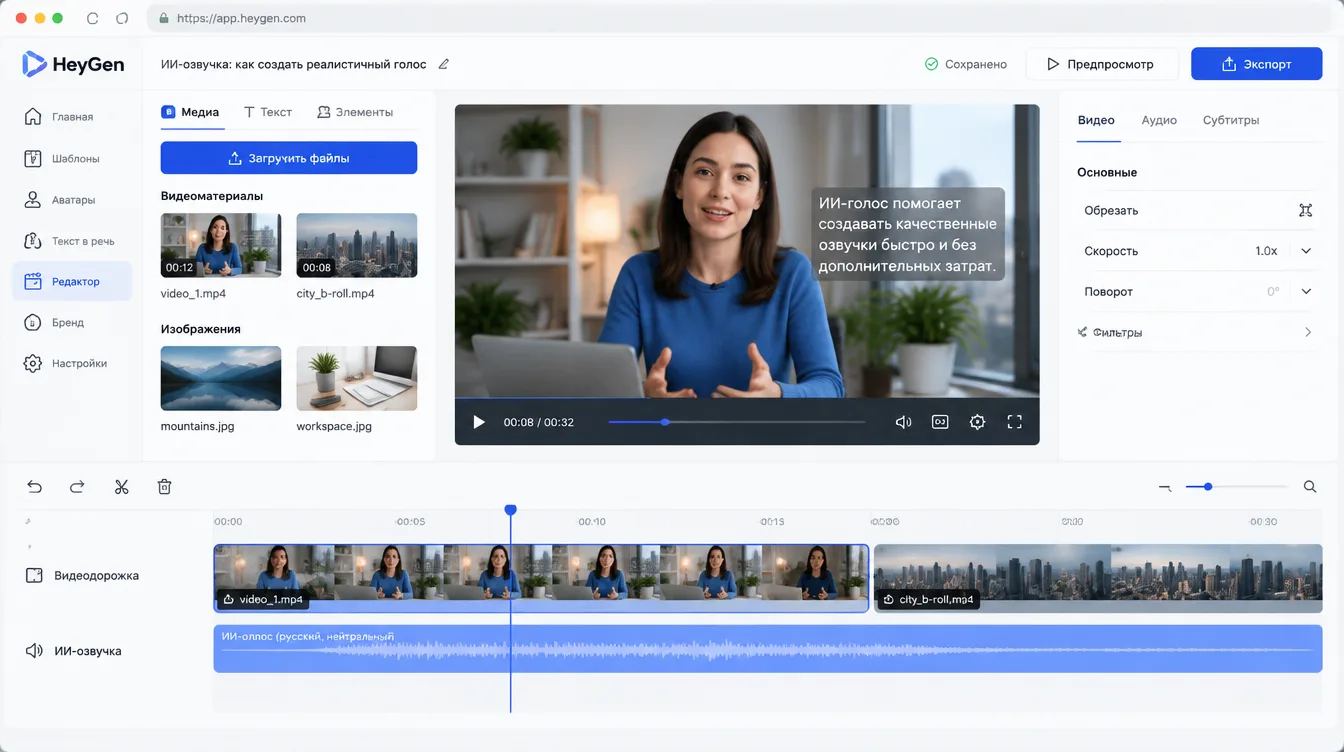Select the city_b-roll.mp4 media thumbnail
This screenshot has width=1344, height=752.
click(x=357, y=245)
